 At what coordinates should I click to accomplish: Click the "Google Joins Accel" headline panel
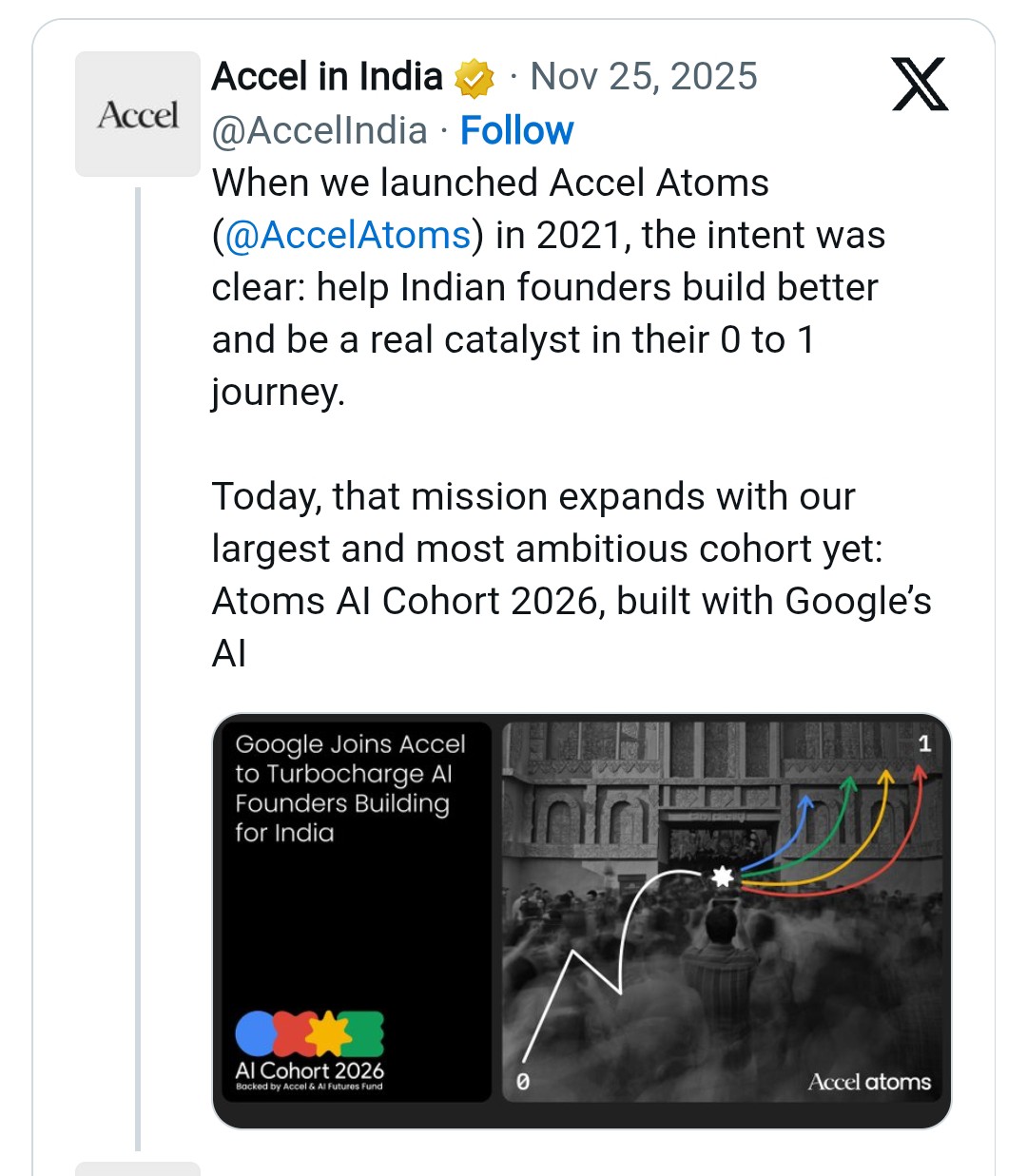point(351,787)
